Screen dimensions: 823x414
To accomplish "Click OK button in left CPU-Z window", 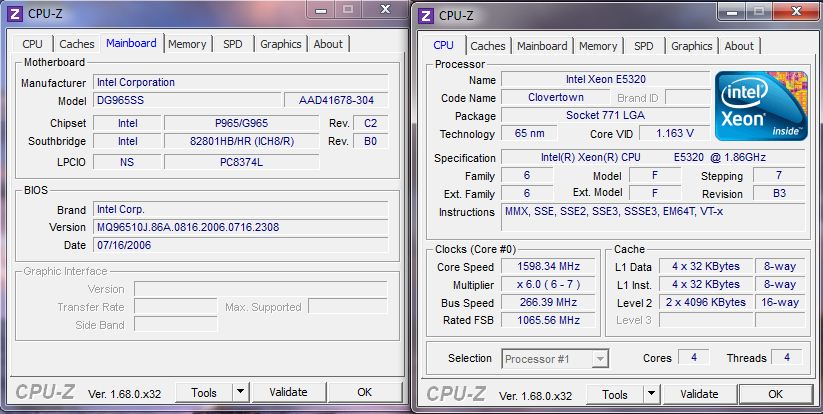I will (x=364, y=392).
